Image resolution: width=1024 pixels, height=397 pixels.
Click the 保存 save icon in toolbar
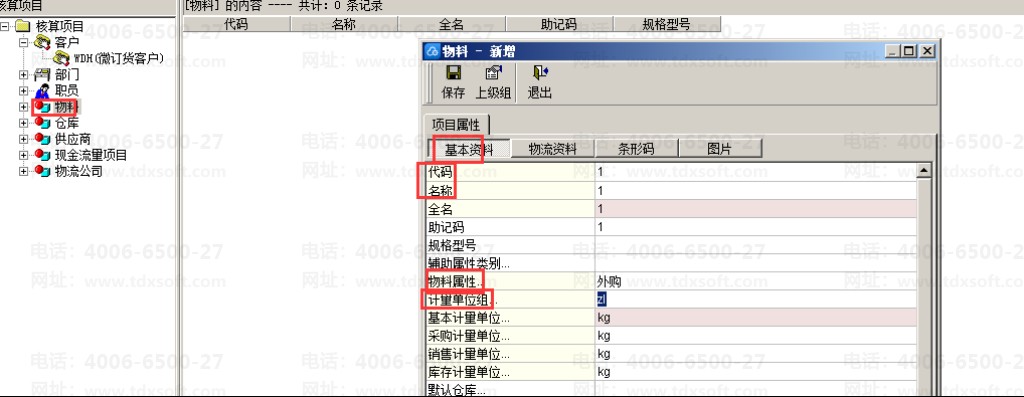click(453, 73)
